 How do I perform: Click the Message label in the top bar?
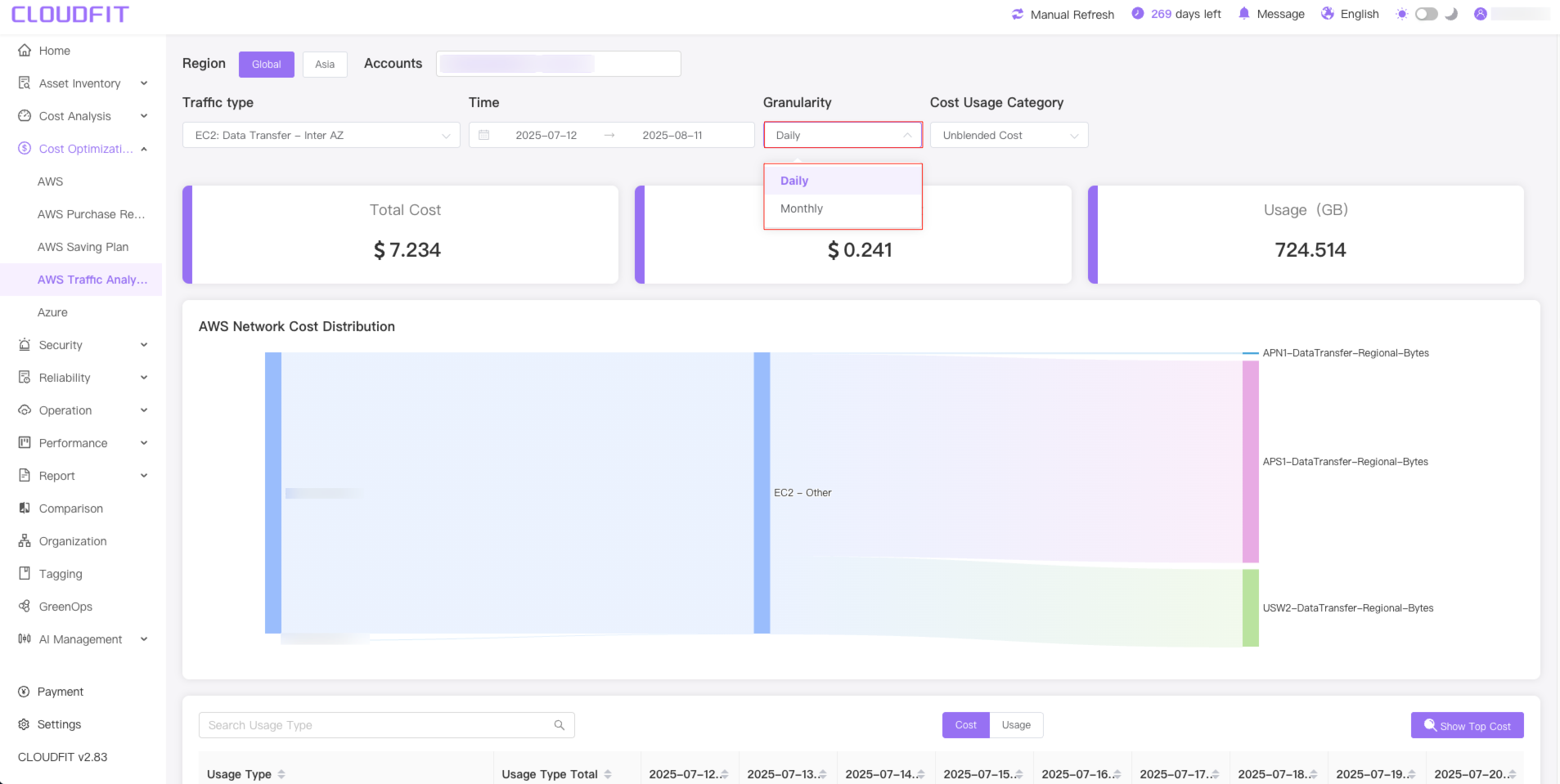(x=1280, y=14)
